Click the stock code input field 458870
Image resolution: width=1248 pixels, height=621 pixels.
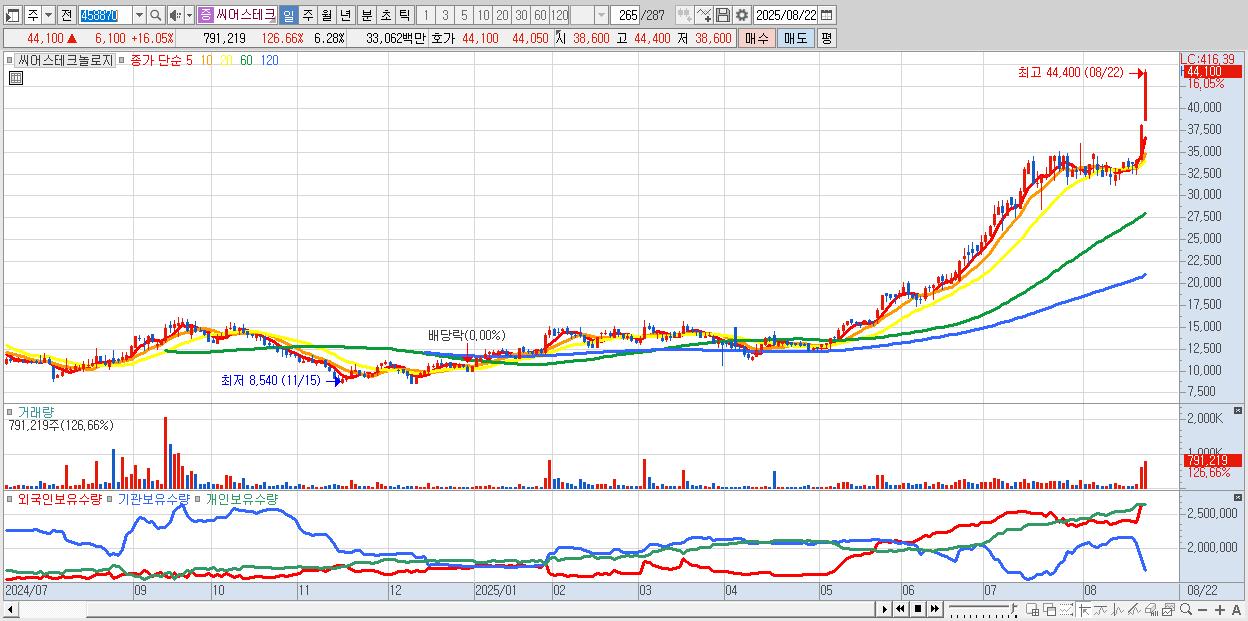click(105, 15)
